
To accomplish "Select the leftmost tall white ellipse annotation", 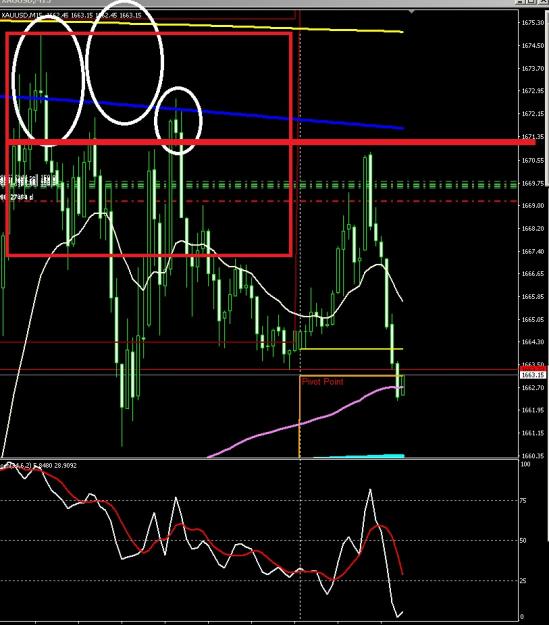I will (x=48, y=79).
